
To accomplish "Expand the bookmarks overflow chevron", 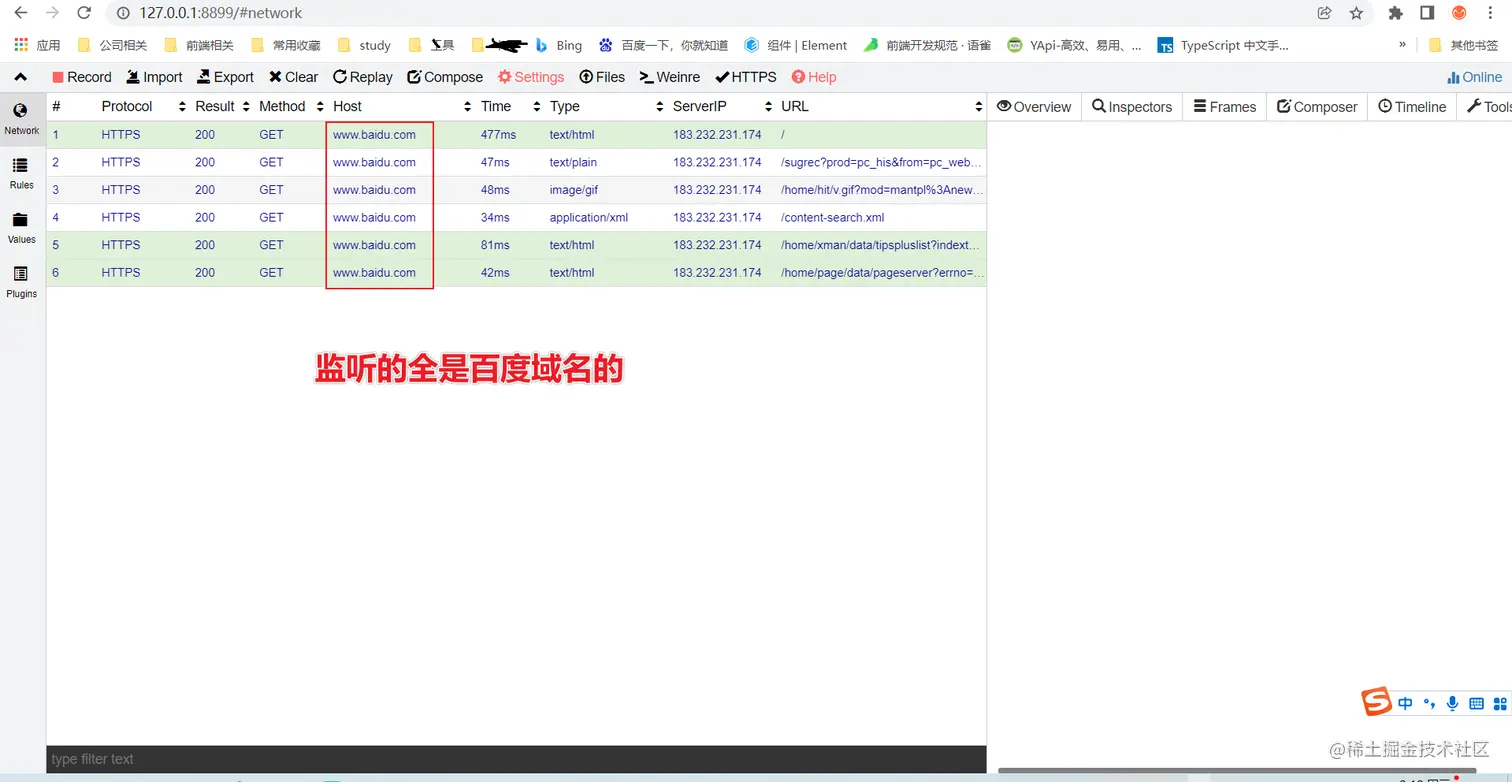I will point(1402,45).
